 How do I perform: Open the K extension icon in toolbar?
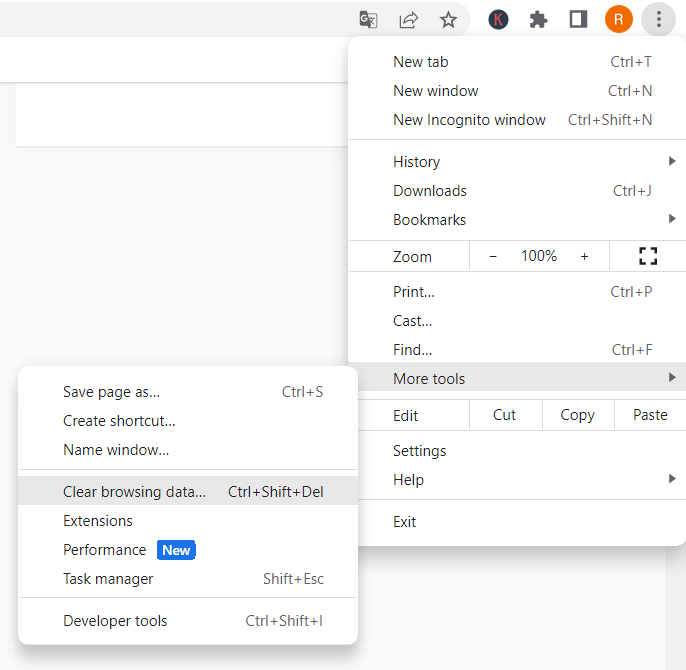pyautogui.click(x=498, y=19)
